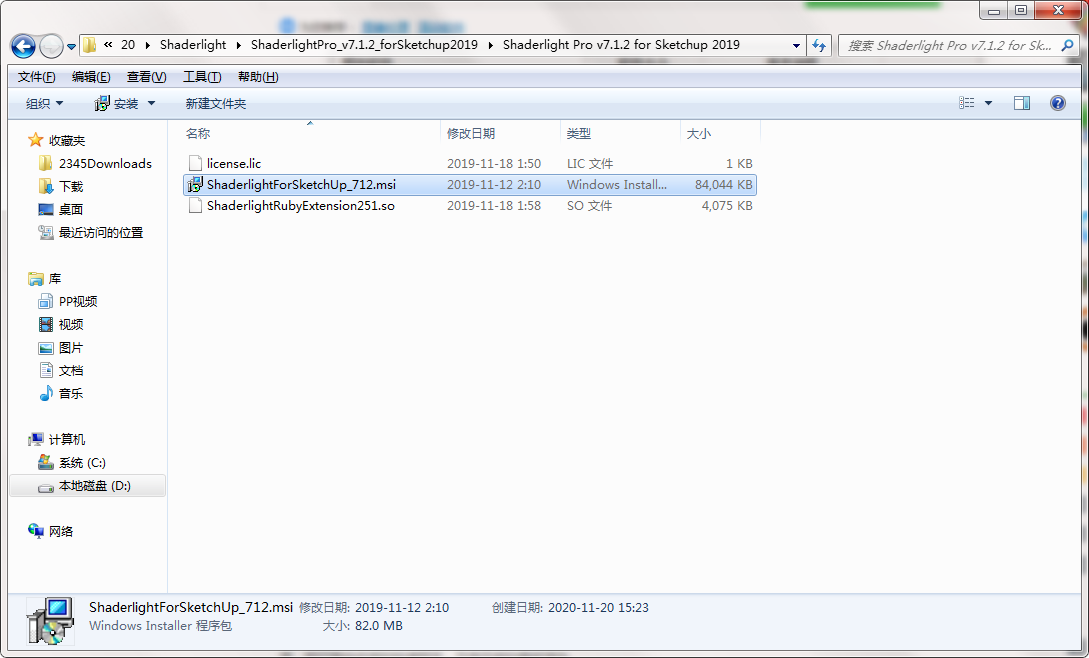Viewport: 1089px width, 658px height.
Task: Open the 视频 library
Action: [71, 324]
